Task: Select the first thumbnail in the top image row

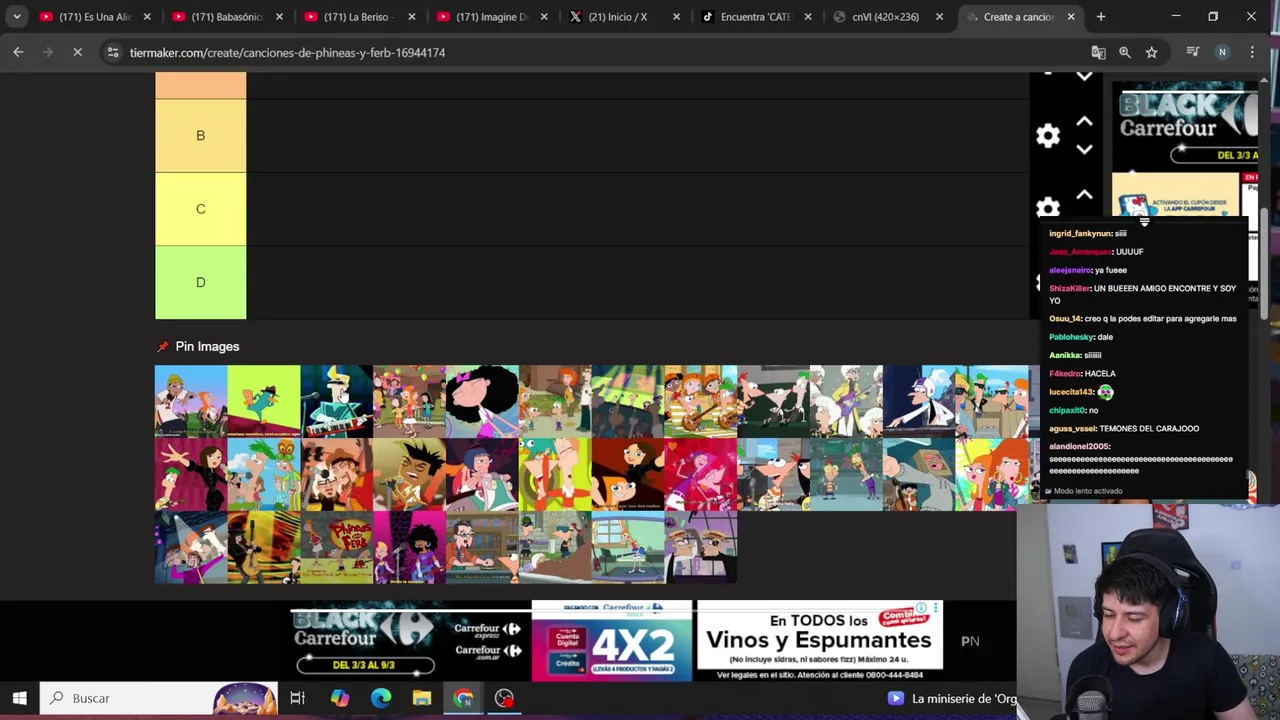Action: [190, 401]
